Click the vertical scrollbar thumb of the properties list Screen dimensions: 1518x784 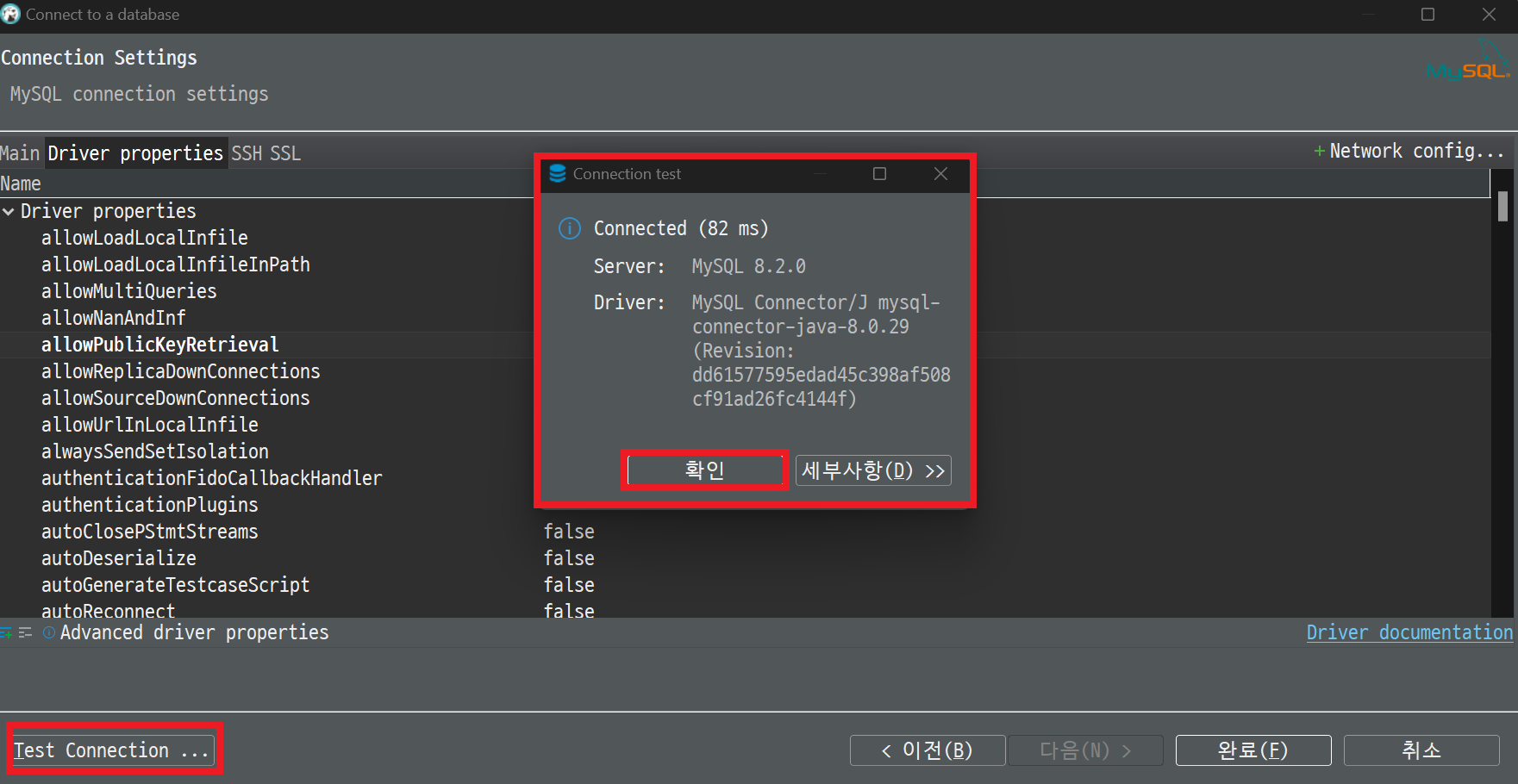pos(1502,207)
